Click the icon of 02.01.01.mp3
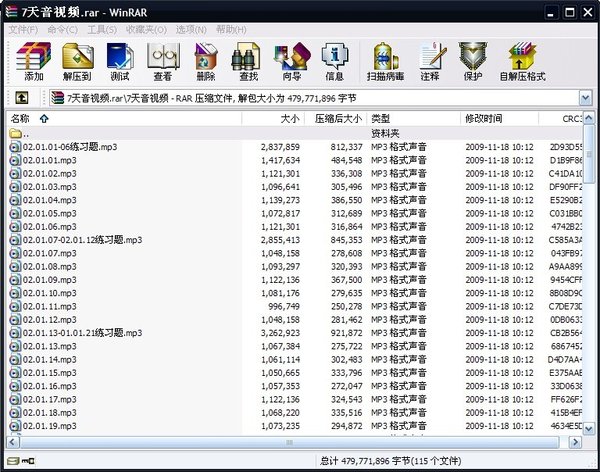 click(x=15, y=160)
